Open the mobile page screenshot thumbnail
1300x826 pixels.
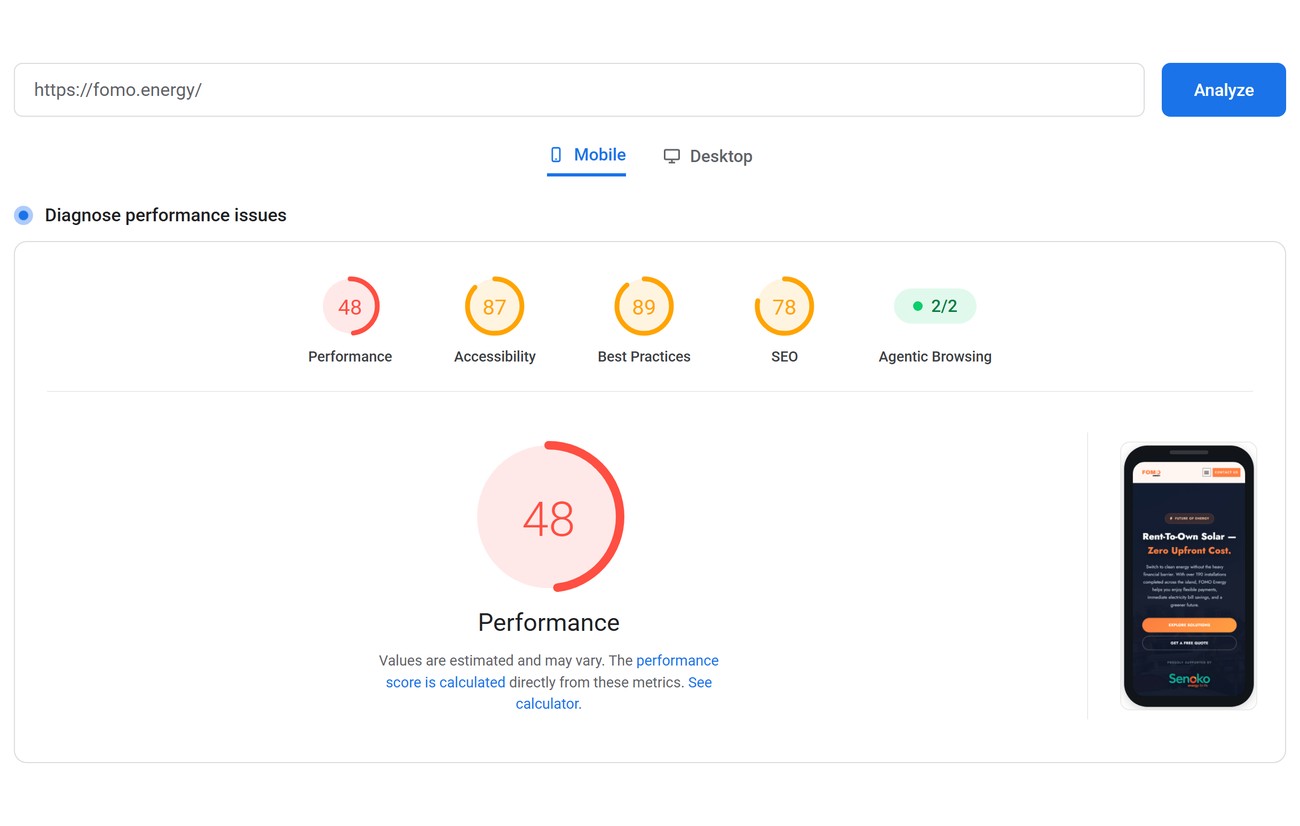[1189, 576]
